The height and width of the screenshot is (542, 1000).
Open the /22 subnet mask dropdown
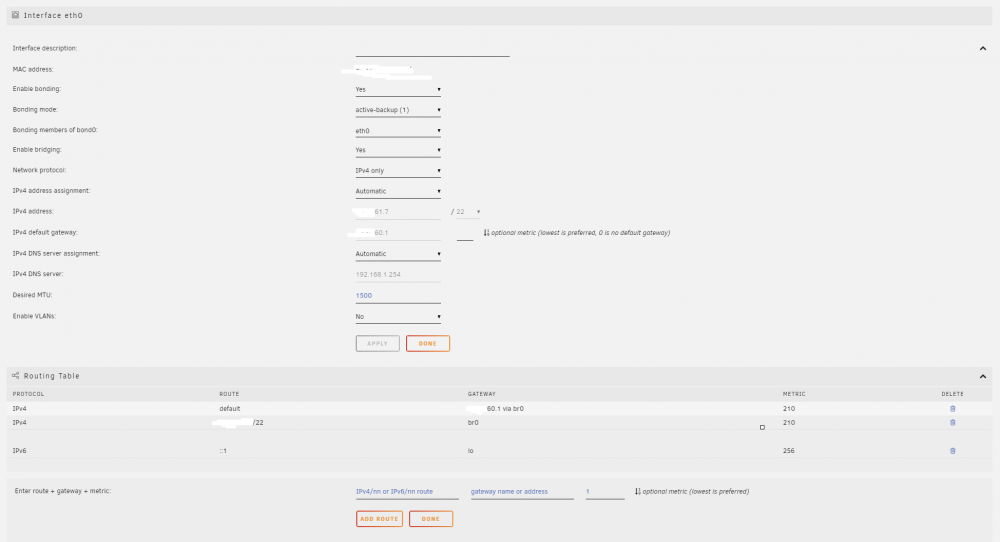(x=468, y=212)
